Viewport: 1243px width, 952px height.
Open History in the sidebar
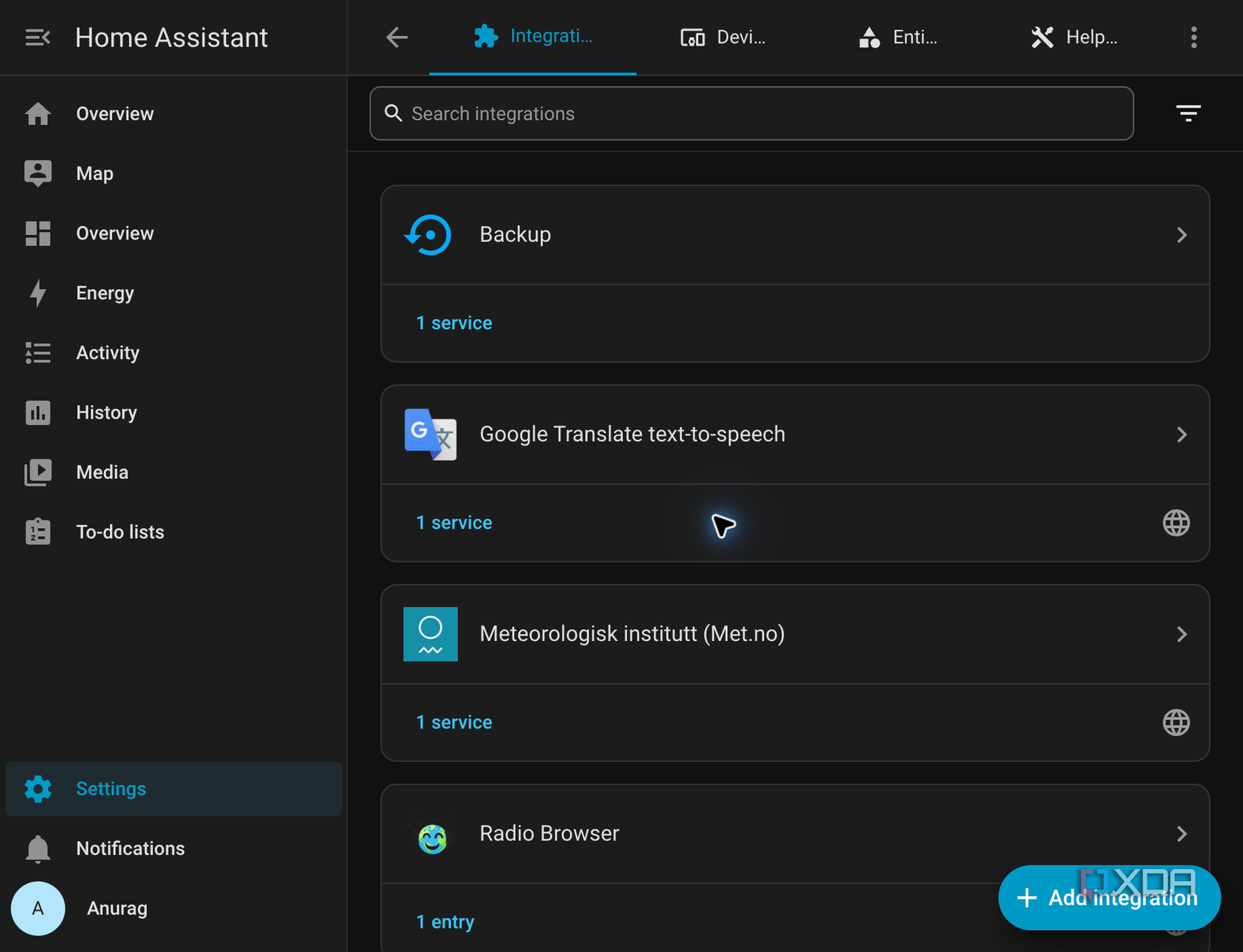tap(173, 413)
